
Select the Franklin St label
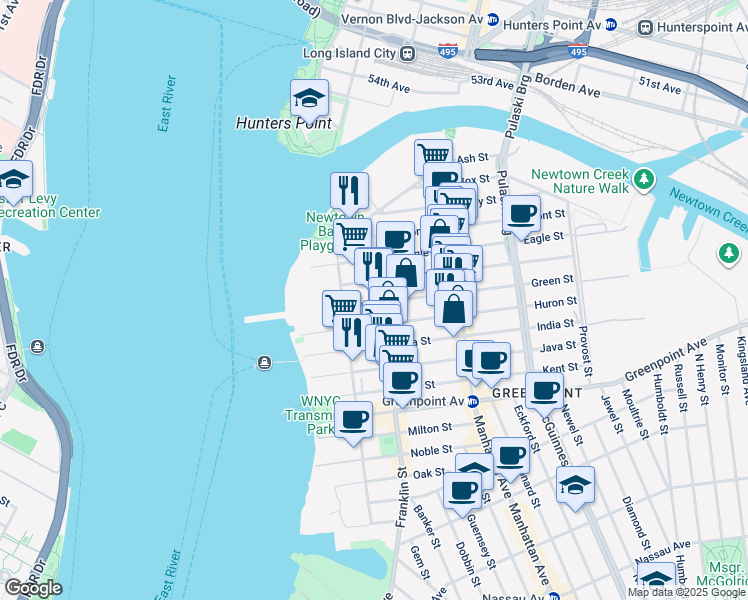[x=402, y=497]
